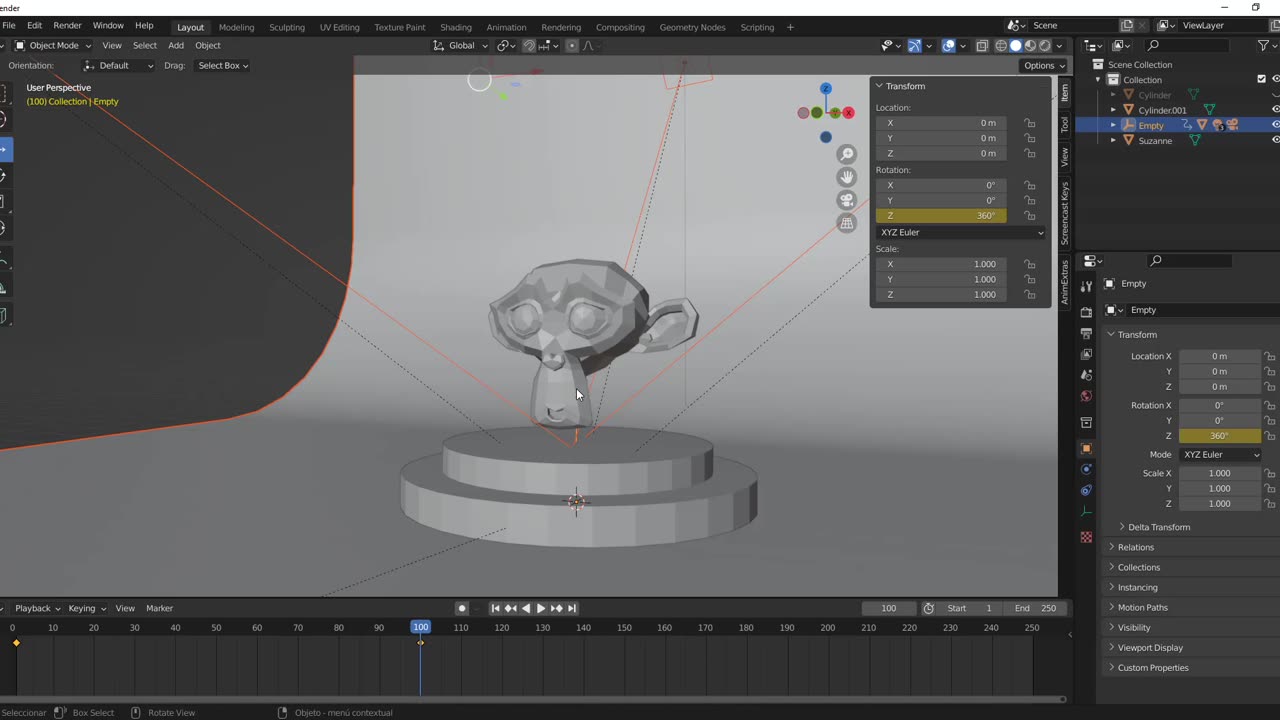The width and height of the screenshot is (1280, 720).
Task: Switch to wireframe shading mode
Action: pos(1001,45)
